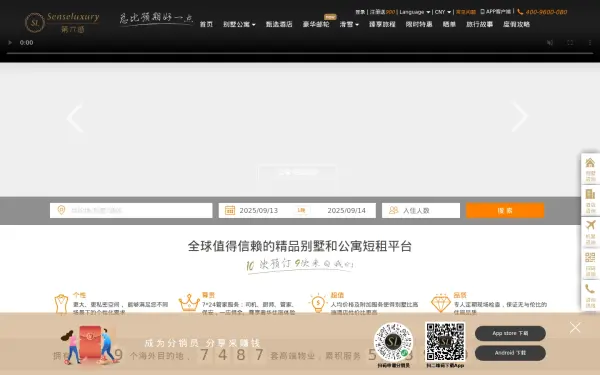Click the square app-download QR code
Image resolution: width=600 pixels, height=375 pixels.
click(445, 342)
